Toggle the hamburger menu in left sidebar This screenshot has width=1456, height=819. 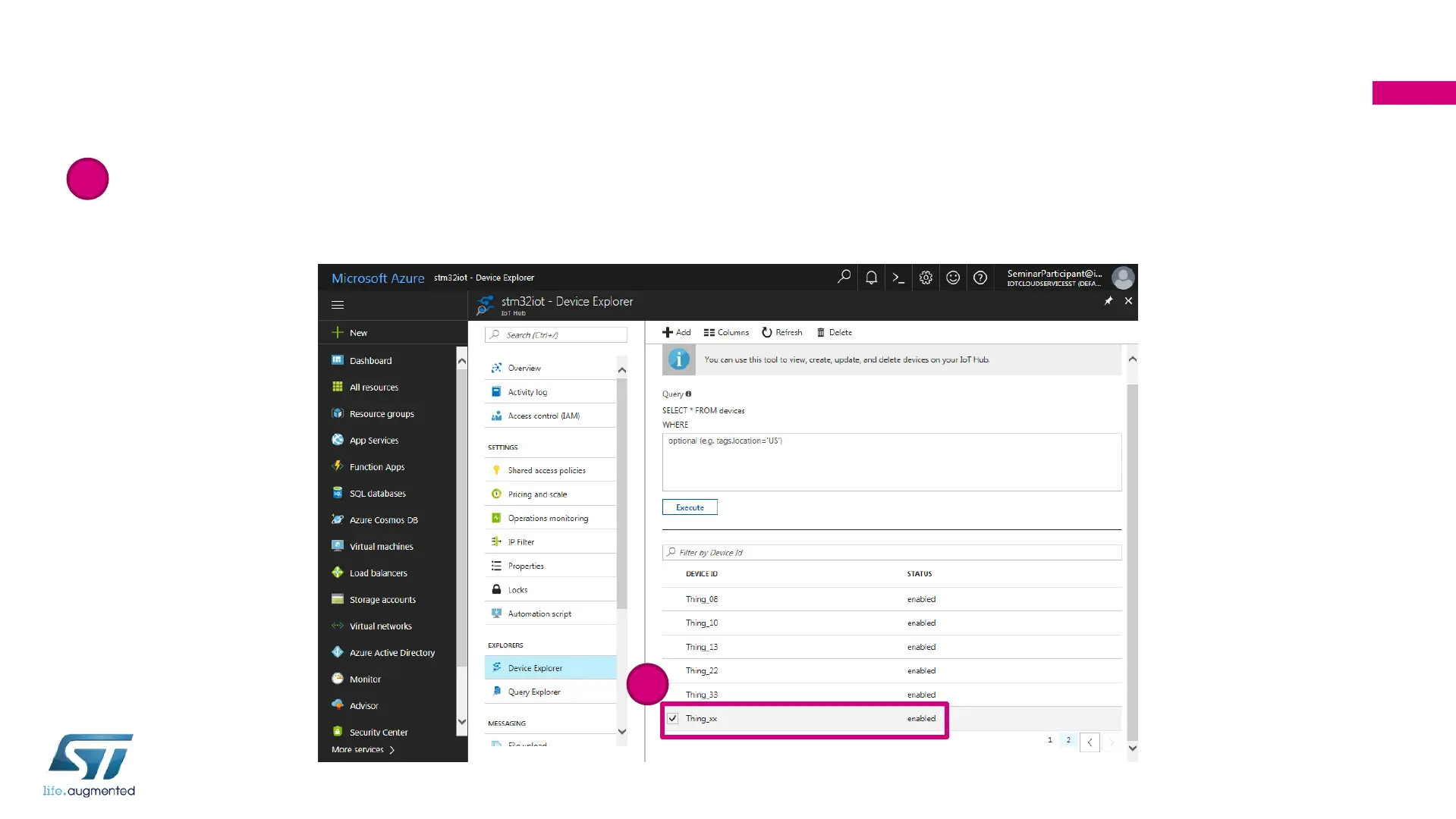(338, 305)
